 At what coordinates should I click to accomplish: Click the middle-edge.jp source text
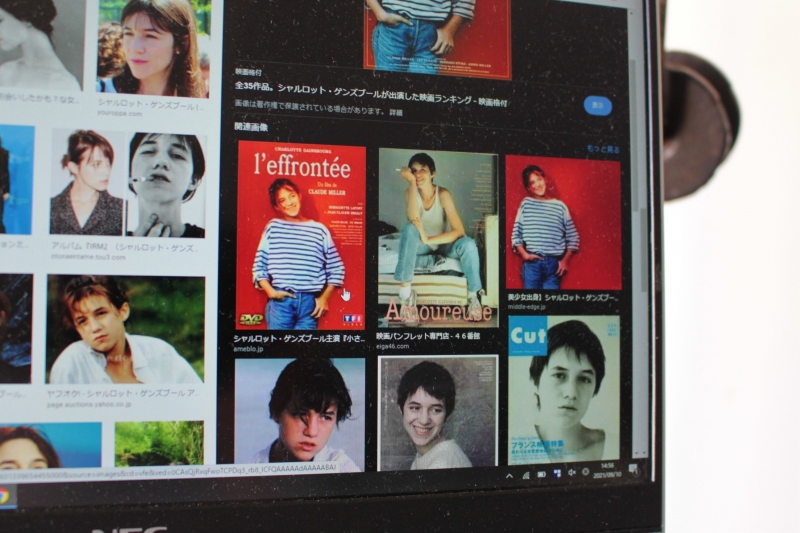(x=527, y=307)
